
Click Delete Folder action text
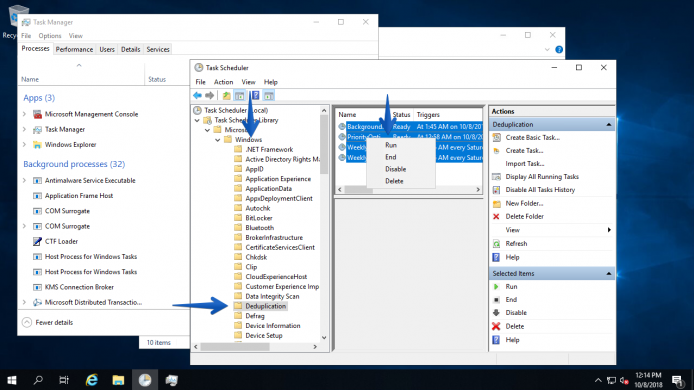[524, 216]
